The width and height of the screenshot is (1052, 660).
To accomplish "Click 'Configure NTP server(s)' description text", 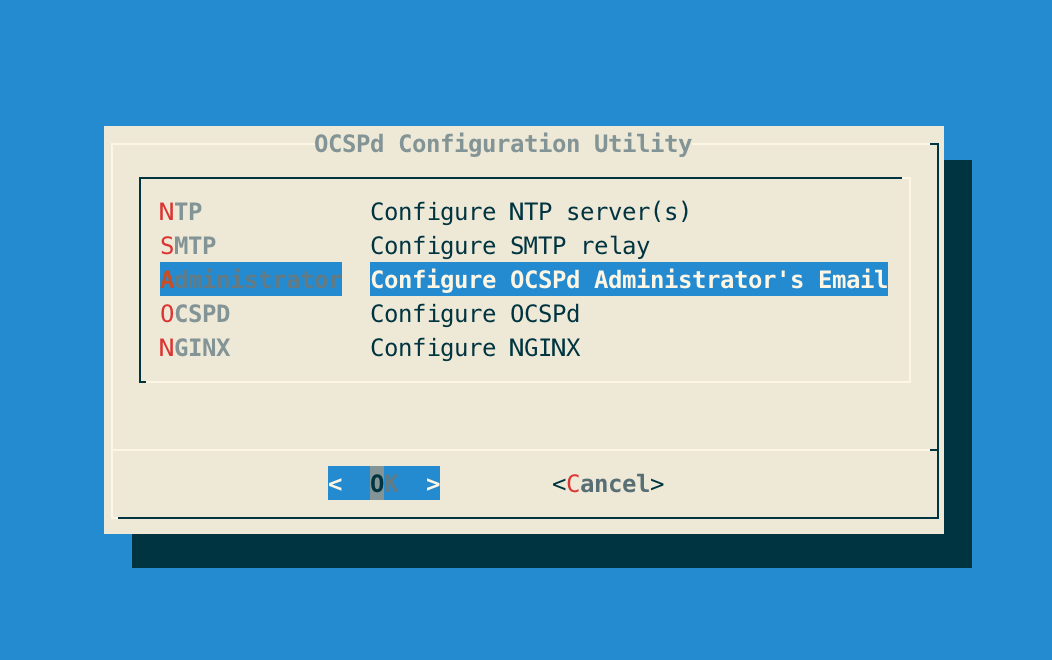I will click(530, 212).
